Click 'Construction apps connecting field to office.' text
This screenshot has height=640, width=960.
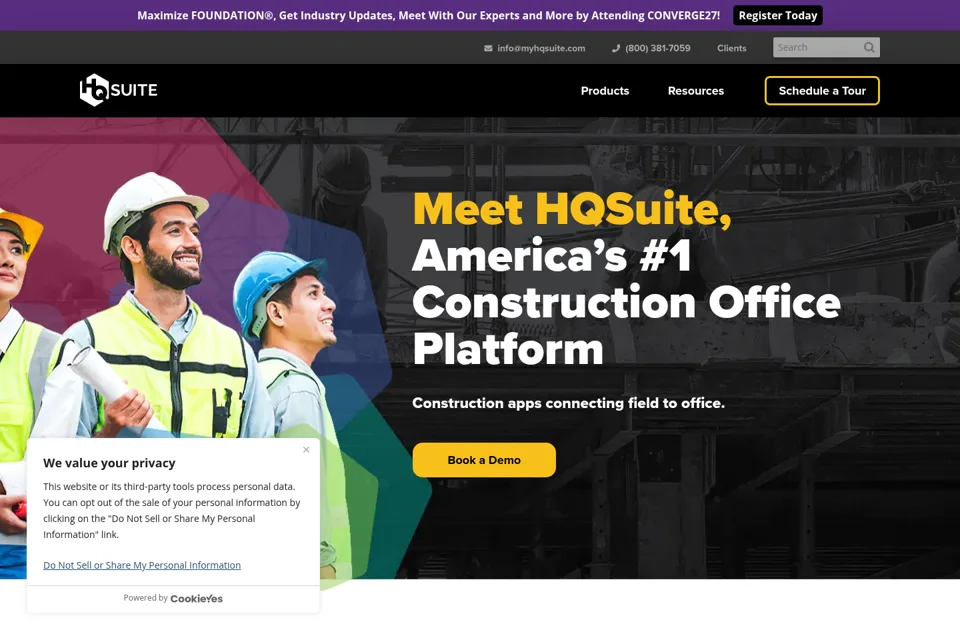(x=568, y=403)
